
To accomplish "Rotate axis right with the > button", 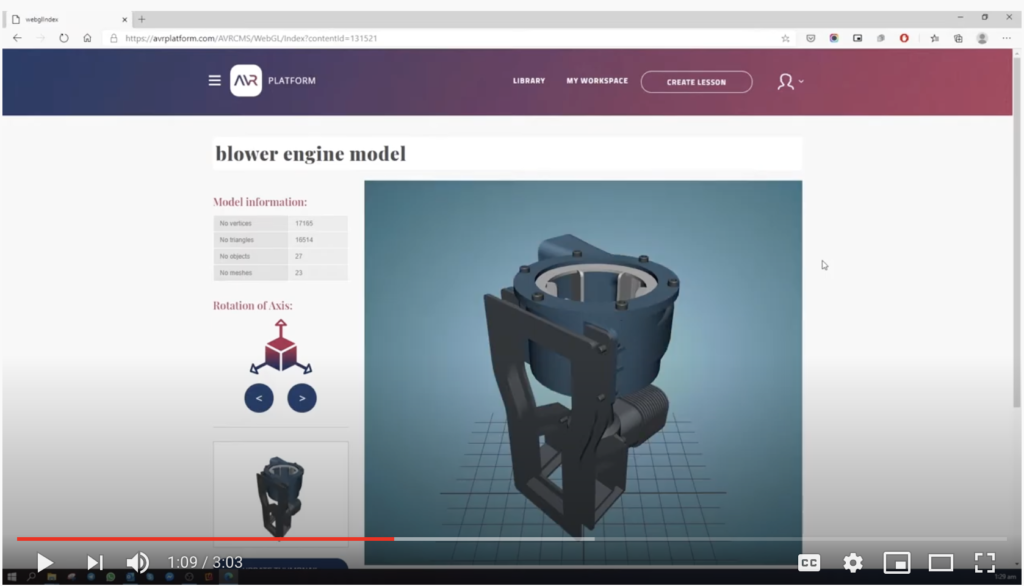I will [302, 398].
